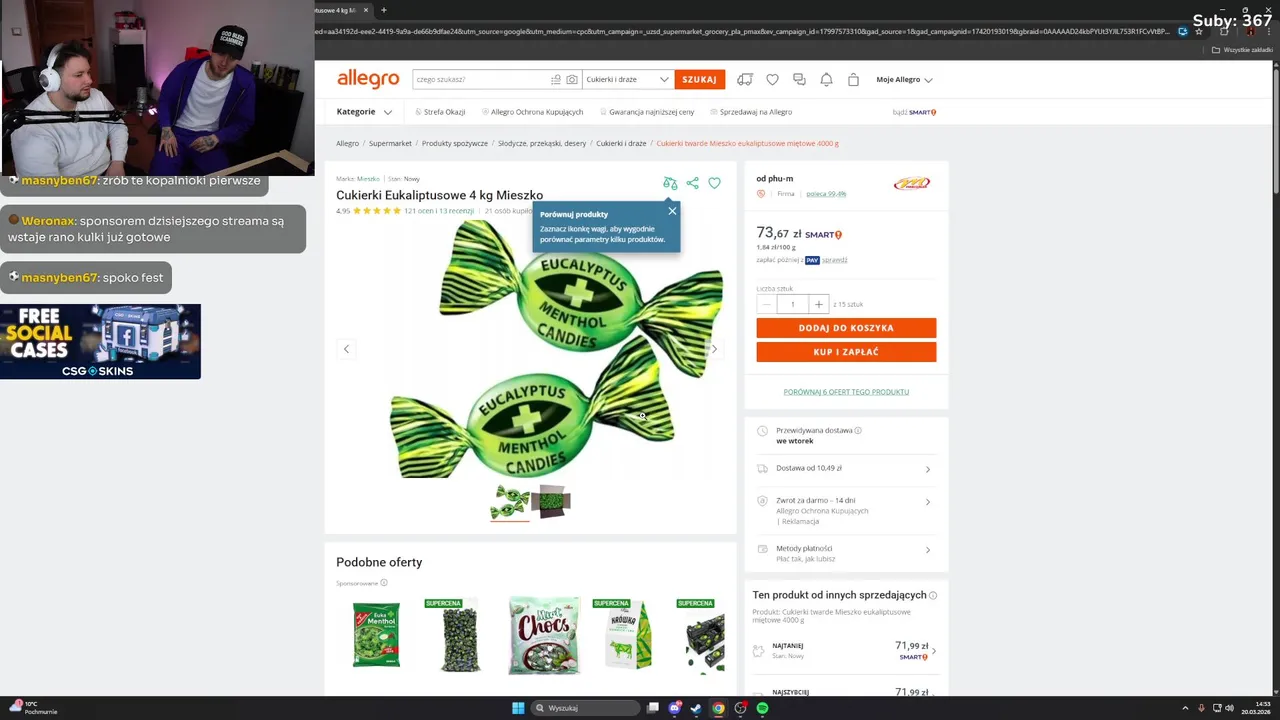This screenshot has height=720, width=1280.
Task: Click the compare scales icon near title
Action: (x=670, y=183)
